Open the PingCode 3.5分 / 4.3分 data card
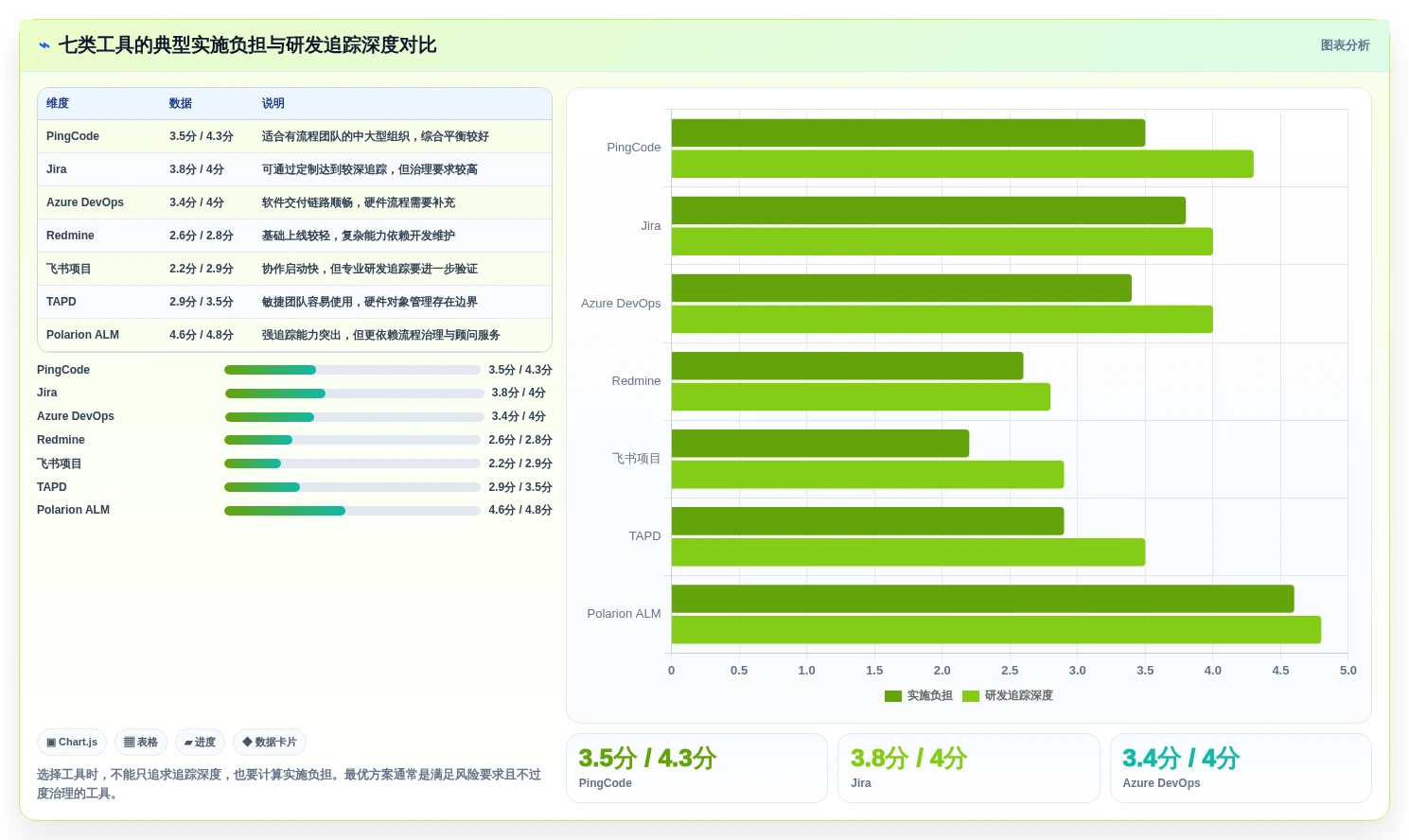The height and width of the screenshot is (840, 1409). [x=696, y=768]
